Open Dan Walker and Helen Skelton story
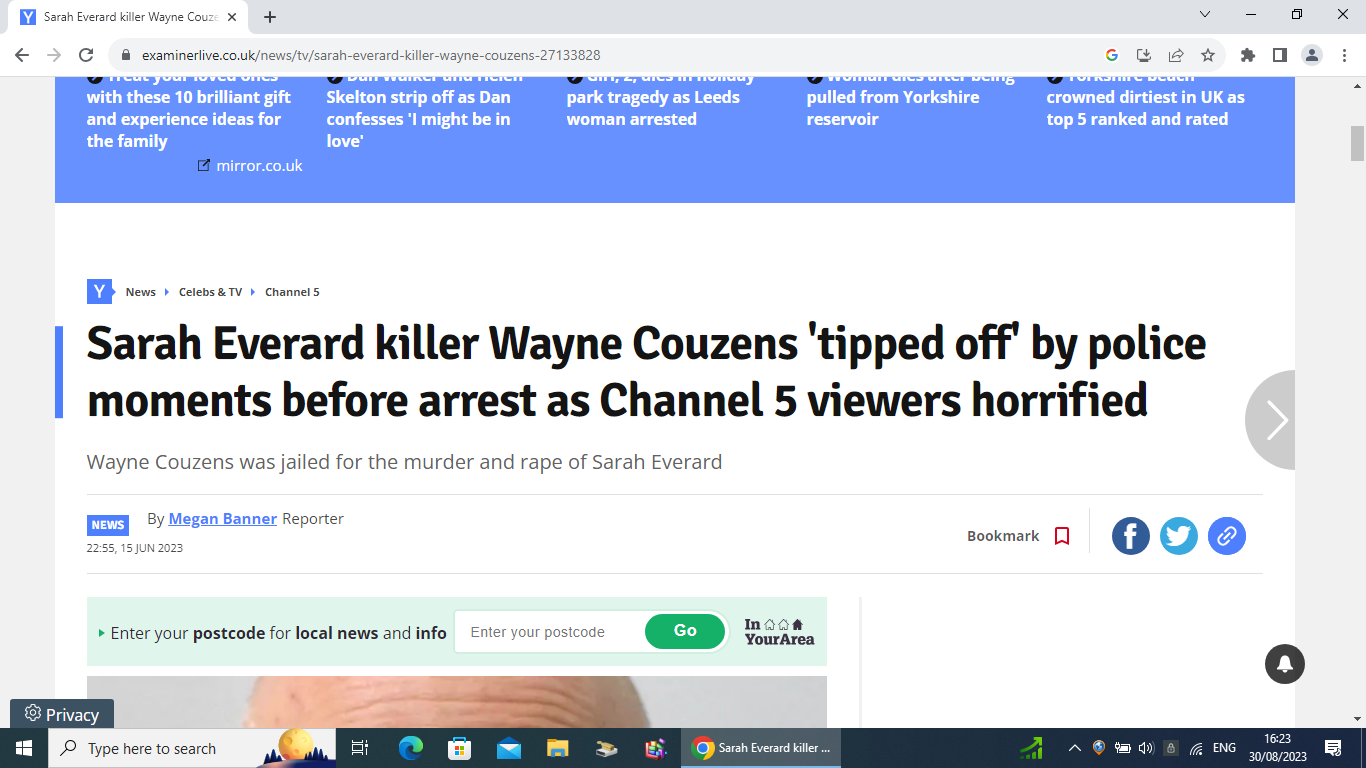The image size is (1366, 768). tap(424, 108)
